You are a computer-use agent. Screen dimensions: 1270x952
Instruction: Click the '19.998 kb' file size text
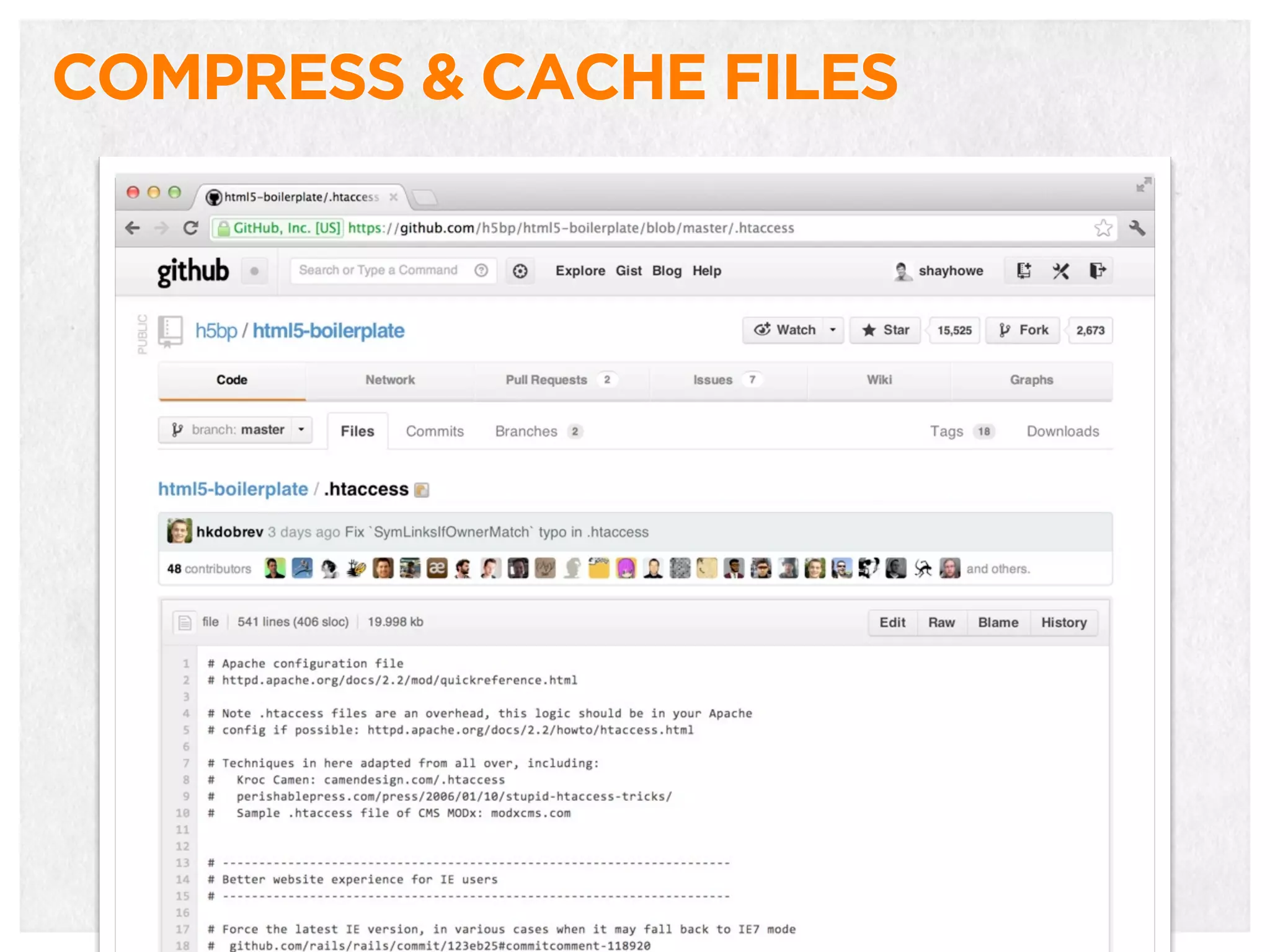396,622
